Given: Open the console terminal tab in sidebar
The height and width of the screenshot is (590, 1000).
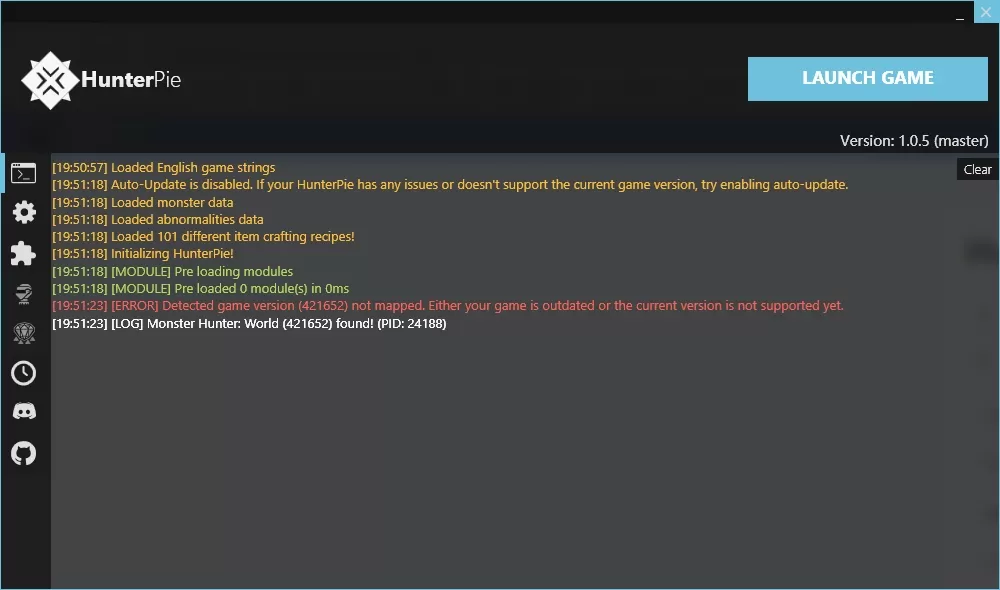Looking at the screenshot, I should pyautogui.click(x=24, y=173).
